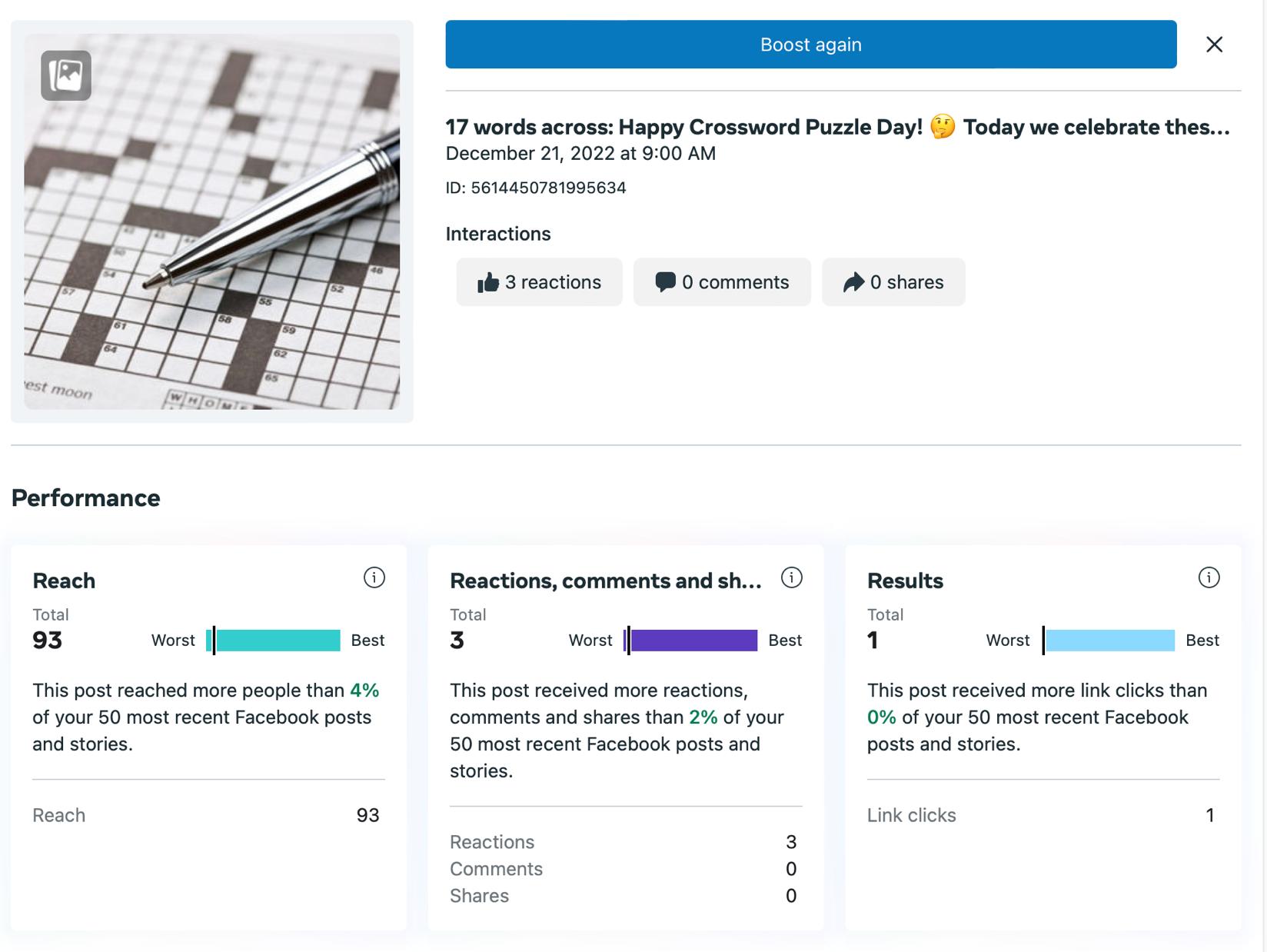Screen dimensions: 1267x952
Task: Open the Results info icon
Action: [1209, 578]
